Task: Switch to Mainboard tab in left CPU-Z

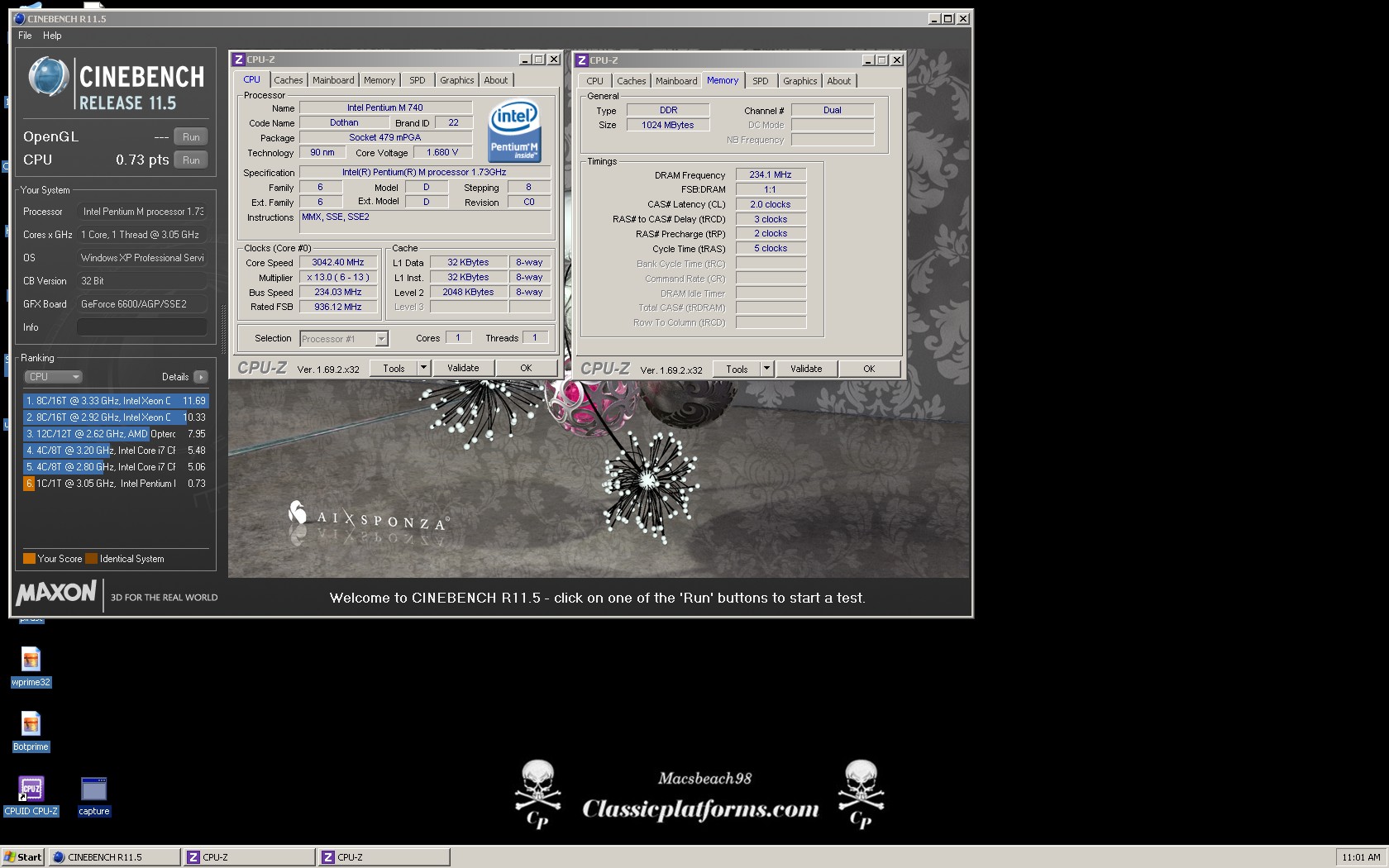Action: point(333,80)
